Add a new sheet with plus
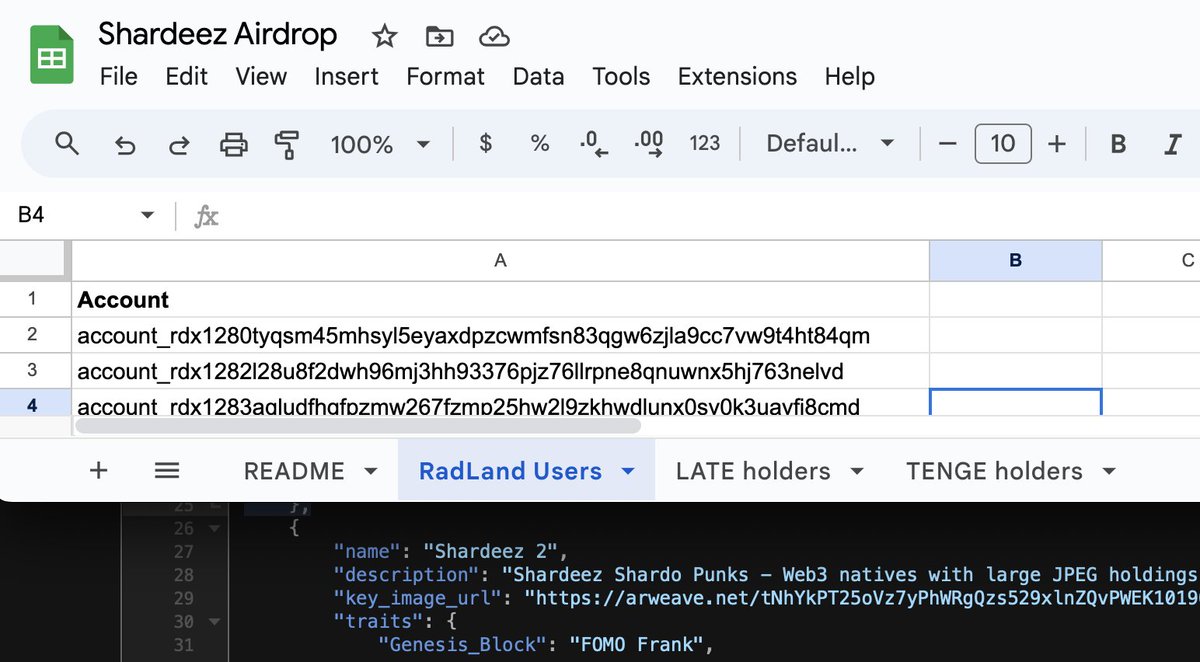The height and width of the screenshot is (662, 1200). 98,471
